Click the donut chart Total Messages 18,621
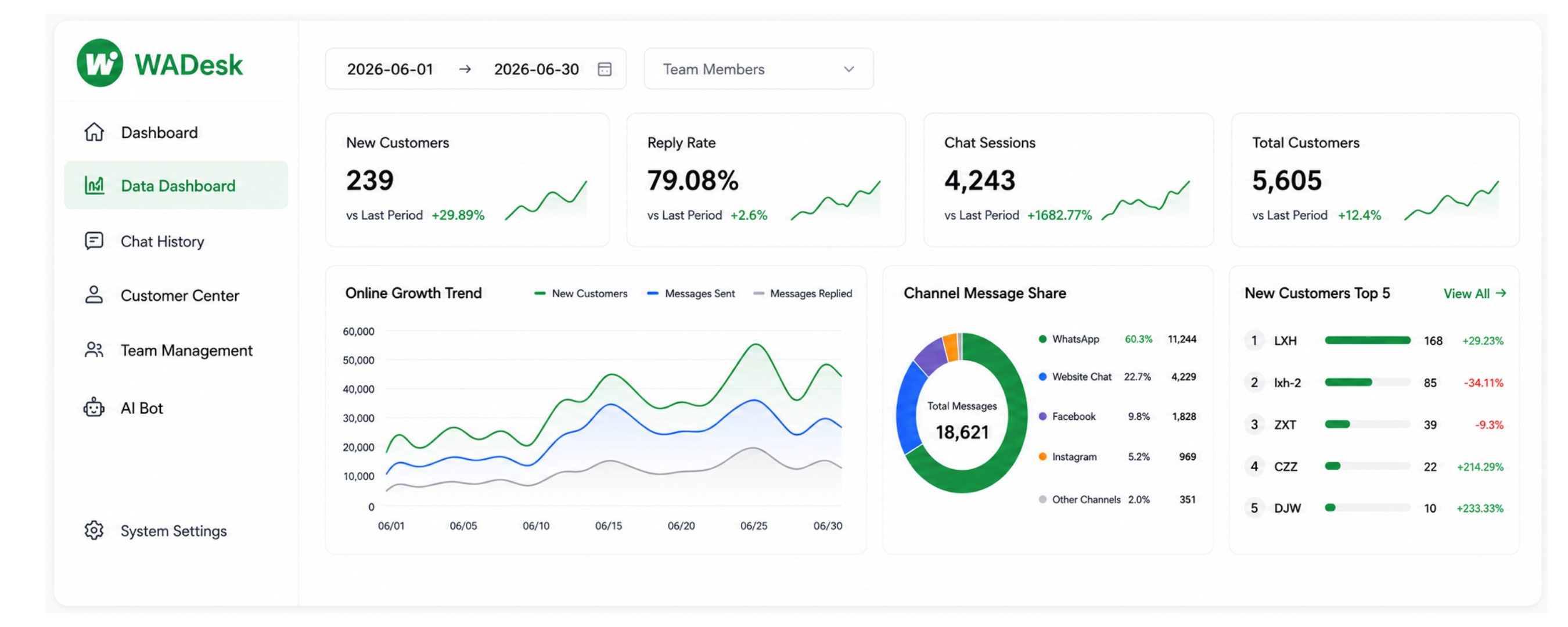 [962, 413]
